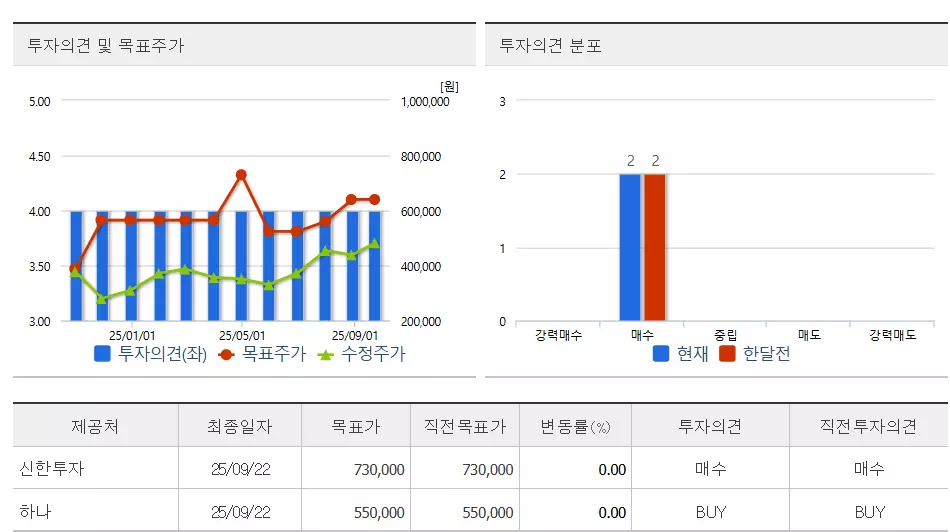Image resolution: width=950 pixels, height=532 pixels.
Task: Click the 제공처 column header
Action: [95, 427]
